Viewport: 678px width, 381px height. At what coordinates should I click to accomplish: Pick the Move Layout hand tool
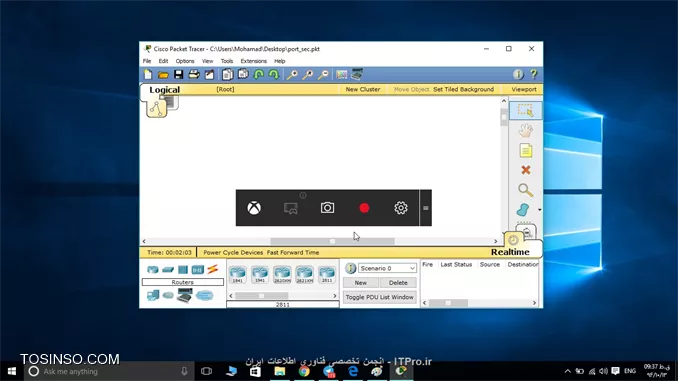(x=525, y=130)
